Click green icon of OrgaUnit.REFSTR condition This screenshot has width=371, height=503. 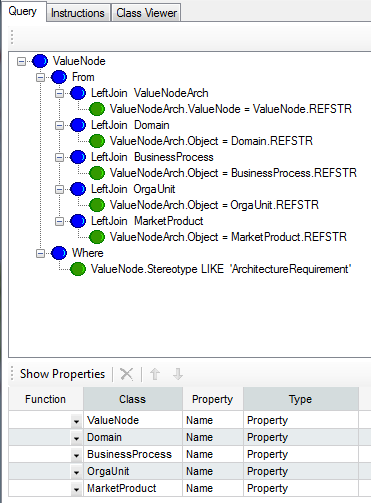[x=97, y=205]
